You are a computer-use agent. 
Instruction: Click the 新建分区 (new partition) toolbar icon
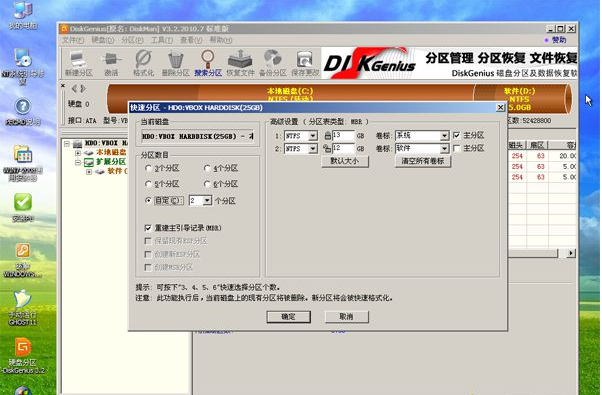click(x=79, y=63)
